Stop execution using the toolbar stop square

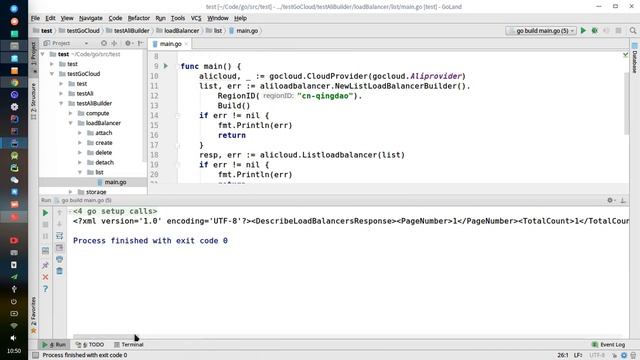618,31
